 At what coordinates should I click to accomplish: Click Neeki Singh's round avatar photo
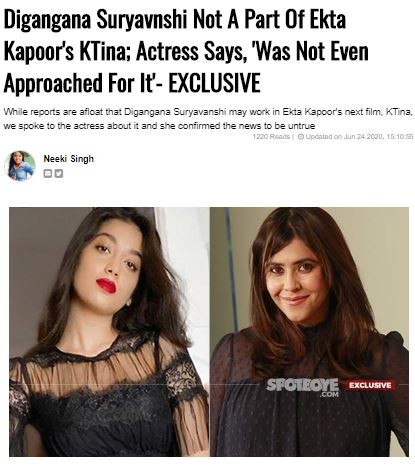coord(21,166)
